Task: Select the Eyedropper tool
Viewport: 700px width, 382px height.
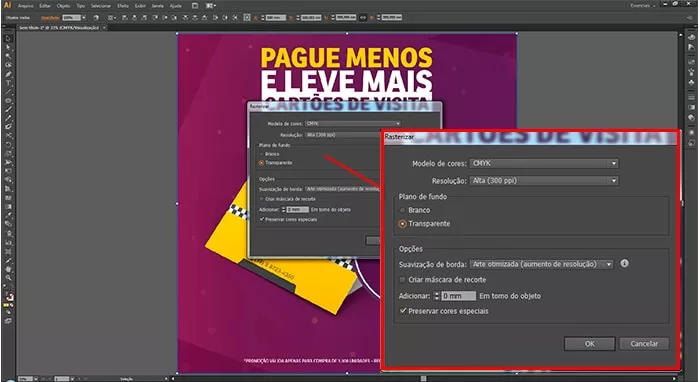Action: click(8, 216)
